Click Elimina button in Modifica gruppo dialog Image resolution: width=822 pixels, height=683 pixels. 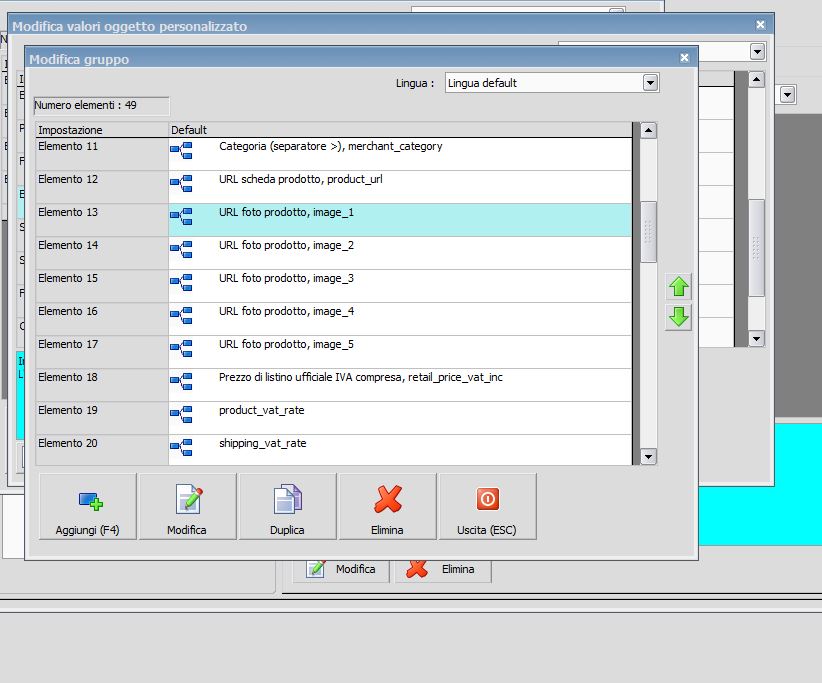click(387, 506)
